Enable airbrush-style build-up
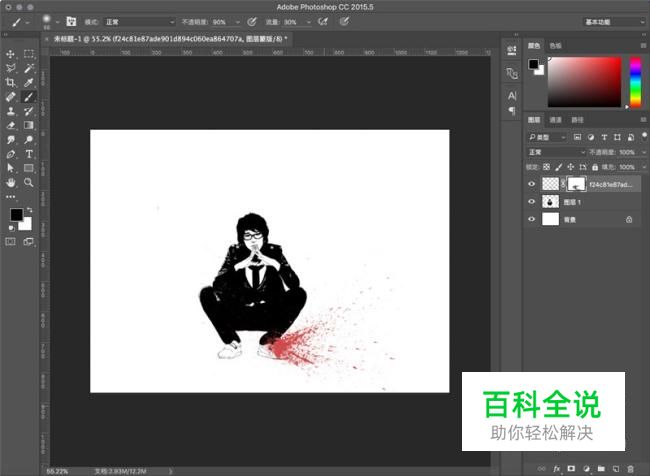650x476 pixels. 323,22
